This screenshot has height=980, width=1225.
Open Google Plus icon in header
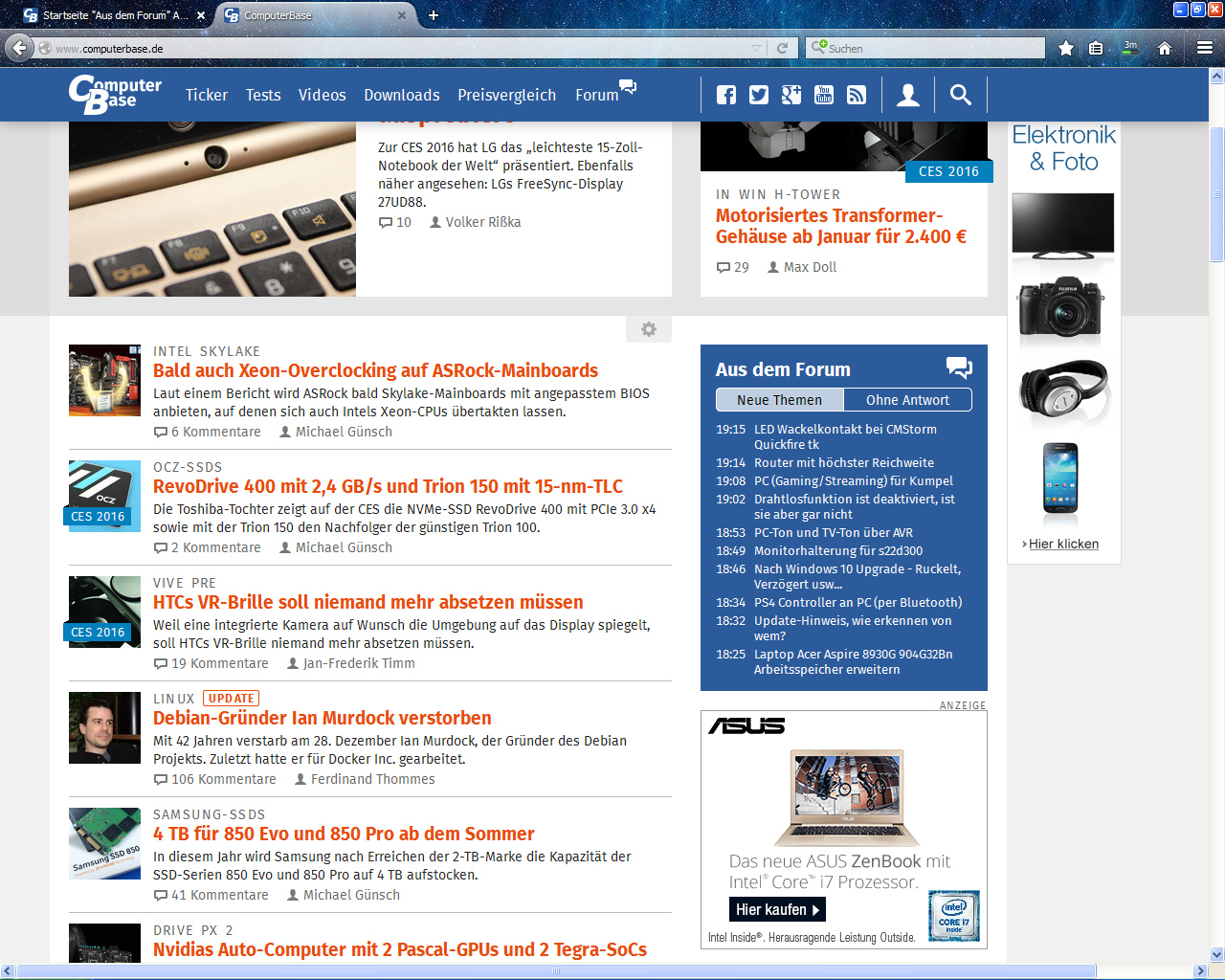(x=791, y=95)
